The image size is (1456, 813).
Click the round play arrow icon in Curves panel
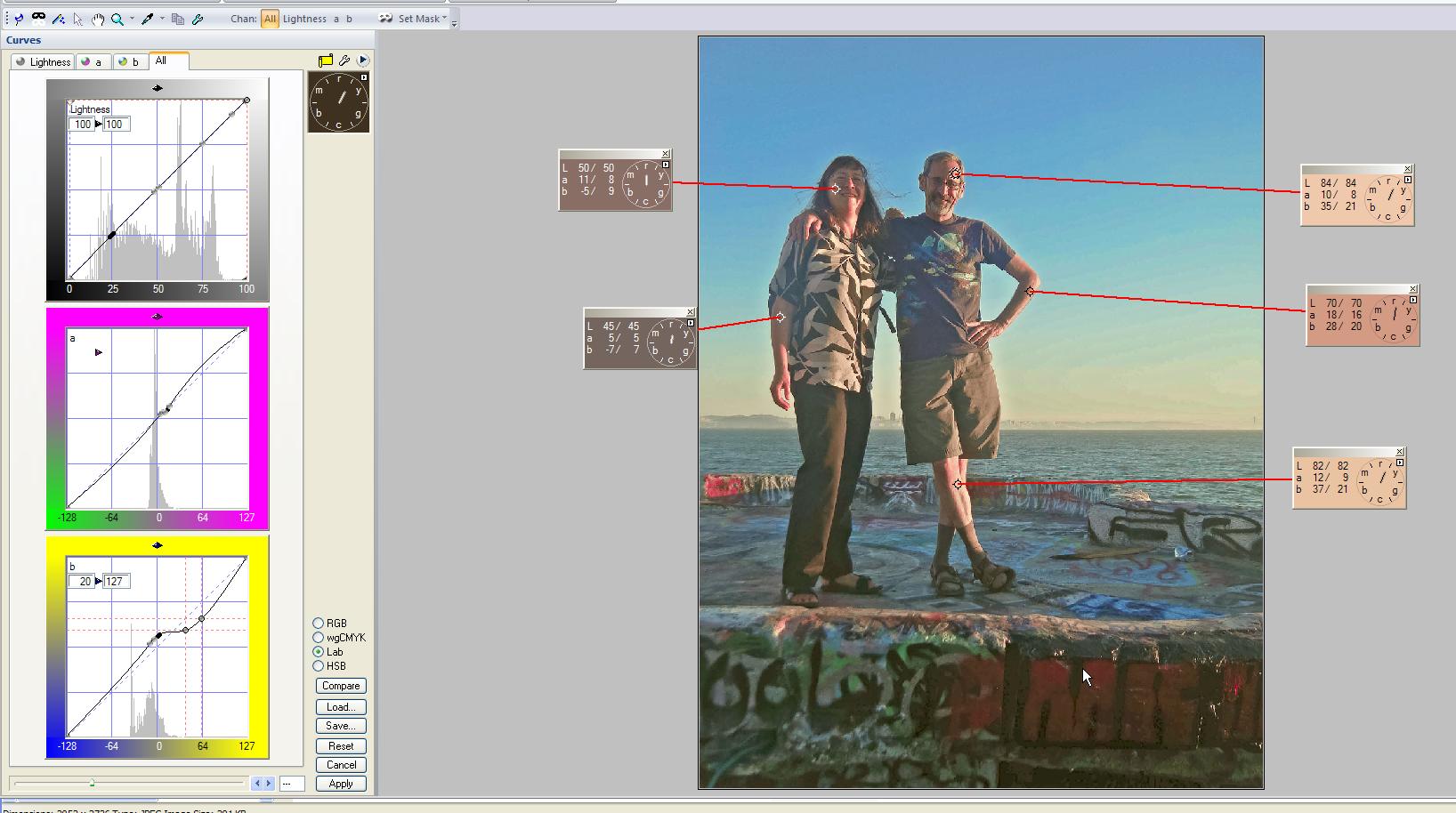click(x=363, y=60)
